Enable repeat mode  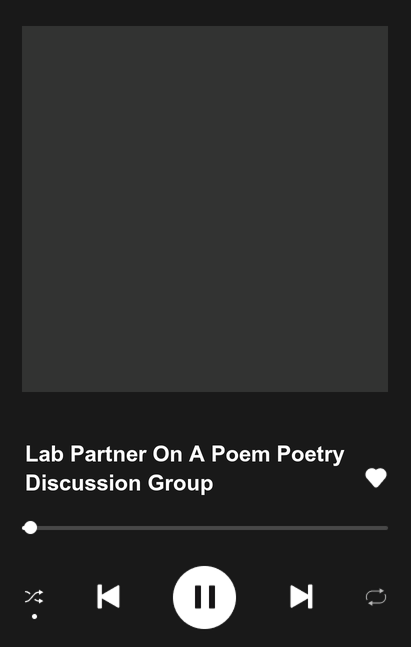pyautogui.click(x=376, y=597)
